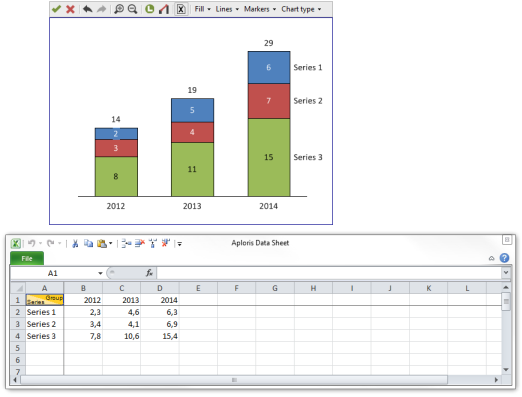Open the Chart type dropdown
Screen dimensions: 522x397
point(301,9)
